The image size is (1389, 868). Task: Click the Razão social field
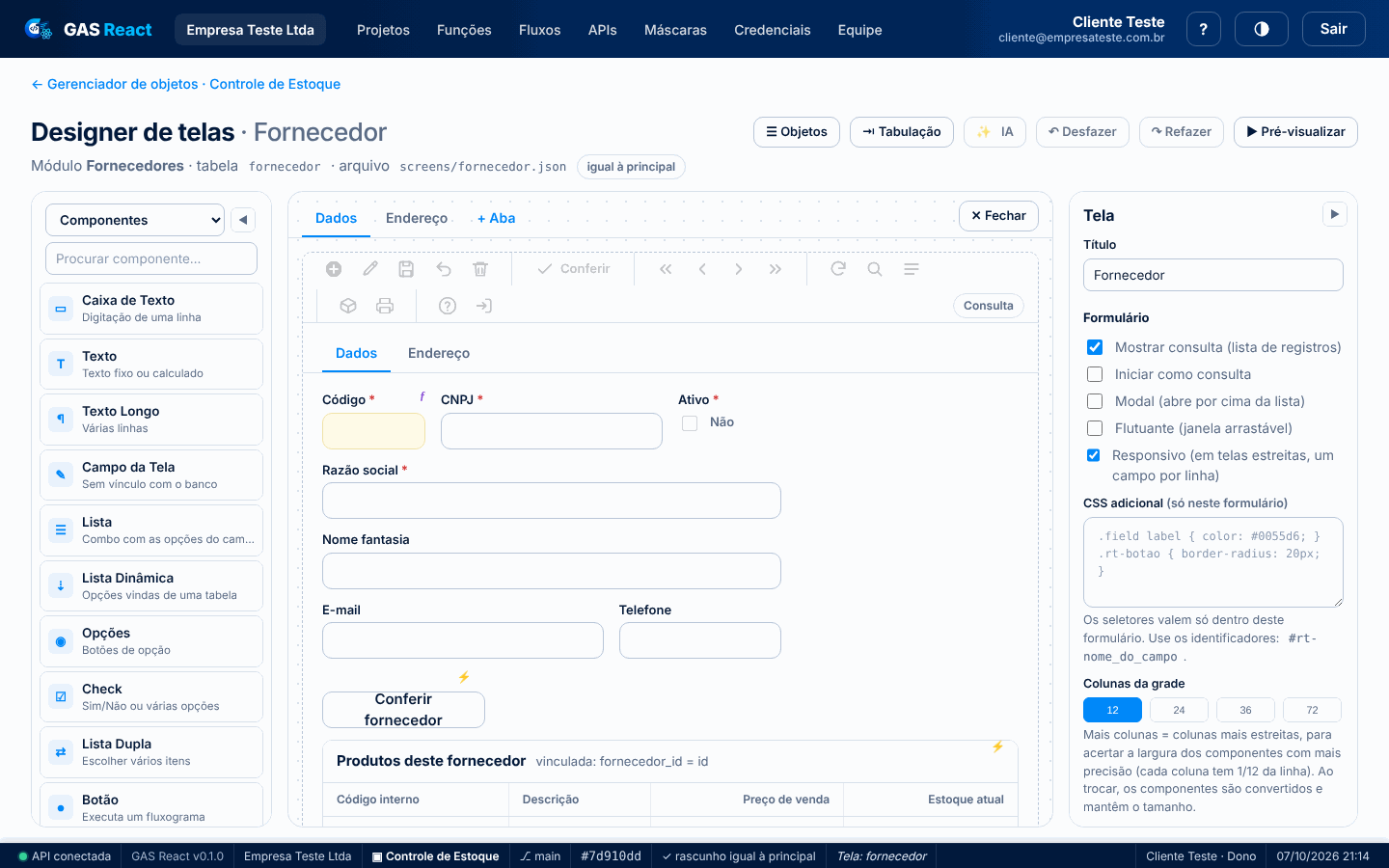pos(552,501)
